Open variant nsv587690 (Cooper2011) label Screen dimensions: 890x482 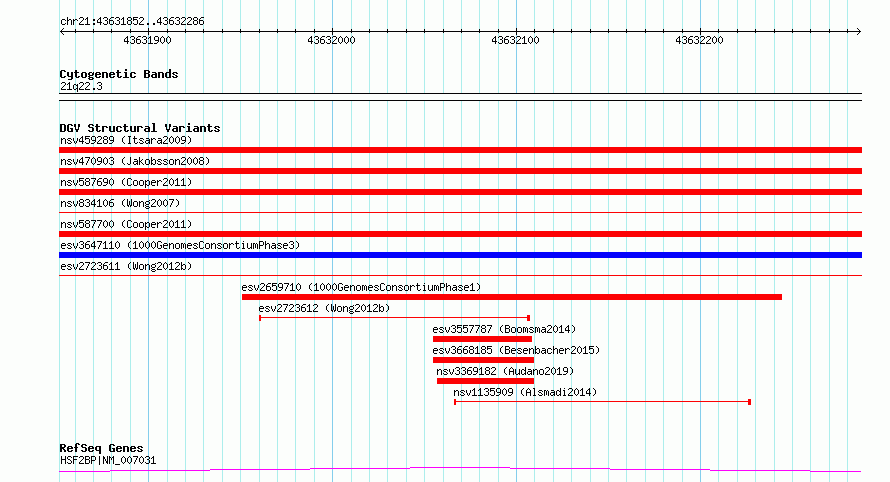(126, 182)
